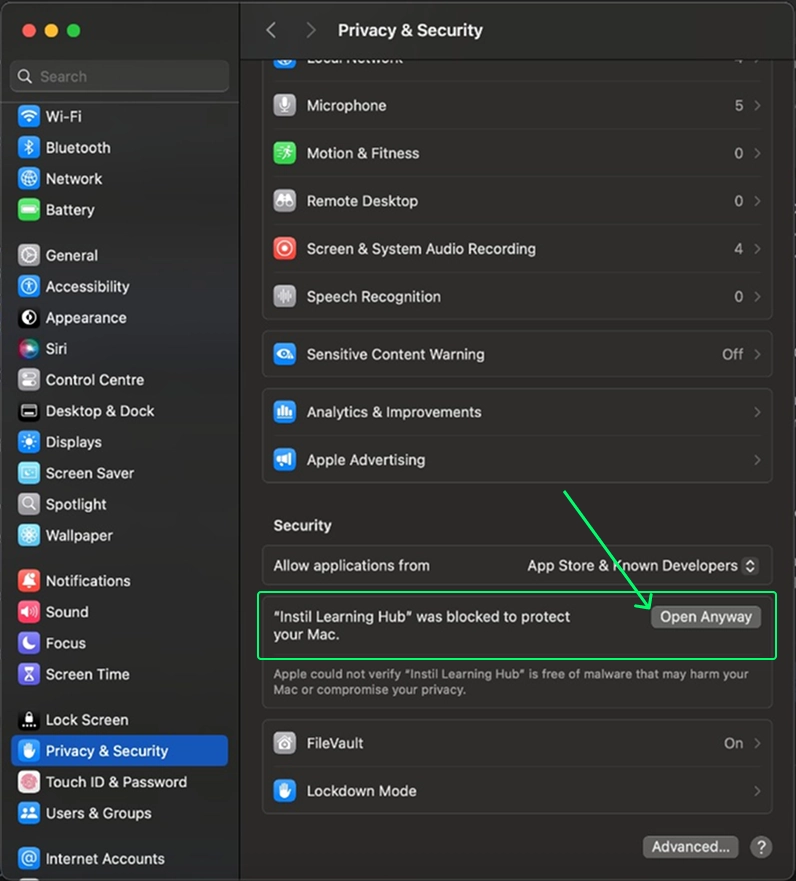
Task: Click the Advanced... button
Action: 690,847
